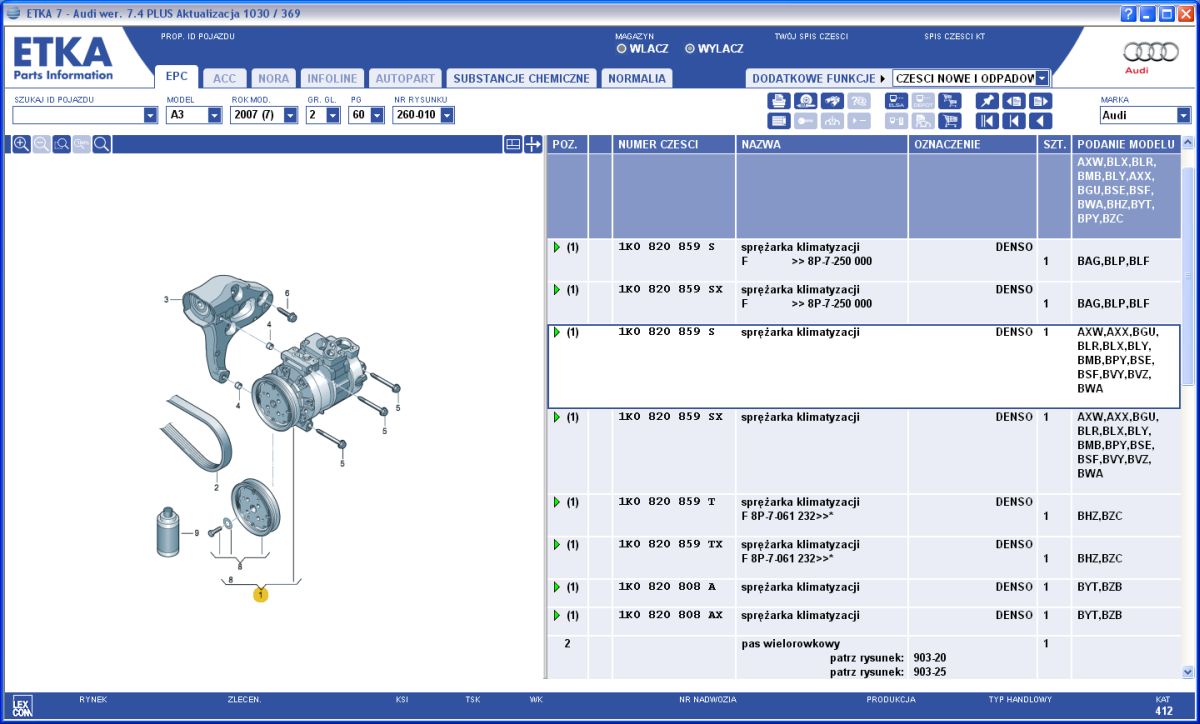The height and width of the screenshot is (724, 1200).
Task: Click the parts list scroll up arrow
Action: (1188, 143)
